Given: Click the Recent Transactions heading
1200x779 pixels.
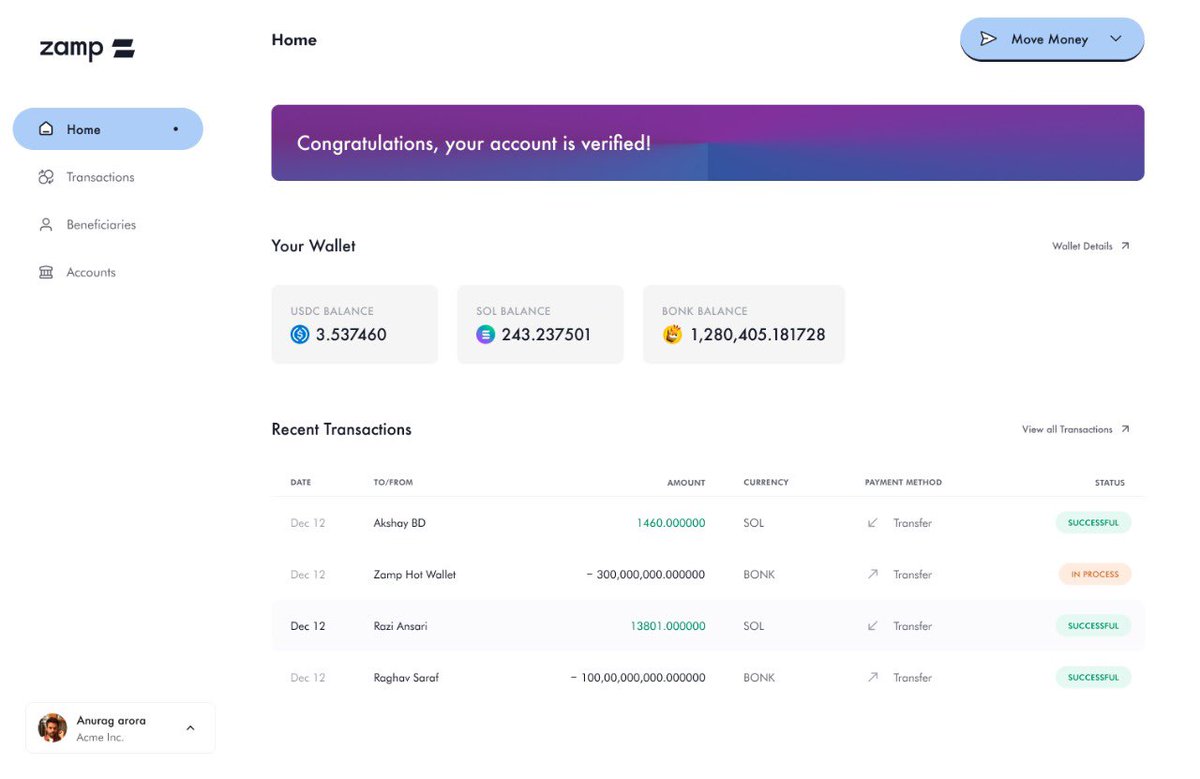Looking at the screenshot, I should 341,429.
